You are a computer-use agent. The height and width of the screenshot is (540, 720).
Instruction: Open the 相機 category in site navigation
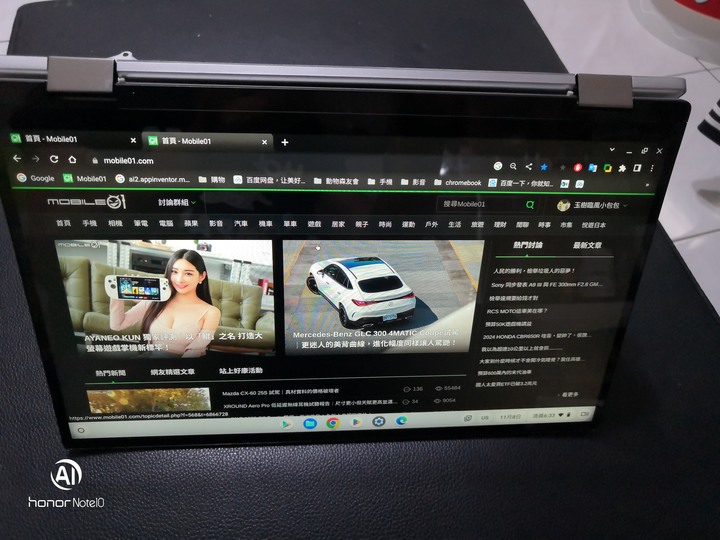(x=115, y=223)
